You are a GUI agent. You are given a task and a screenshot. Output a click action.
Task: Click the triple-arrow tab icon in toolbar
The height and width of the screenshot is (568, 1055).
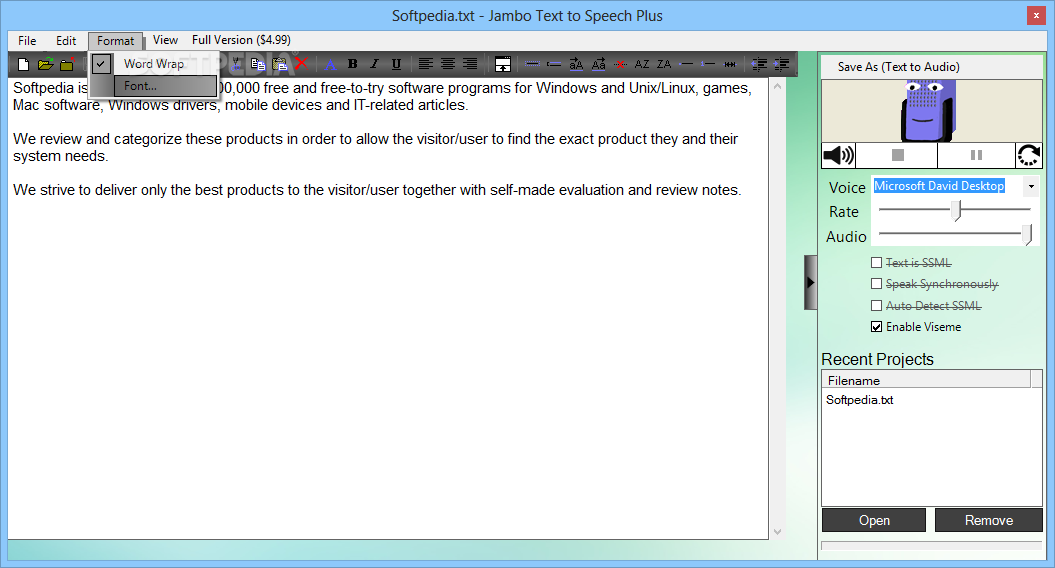[730, 65]
